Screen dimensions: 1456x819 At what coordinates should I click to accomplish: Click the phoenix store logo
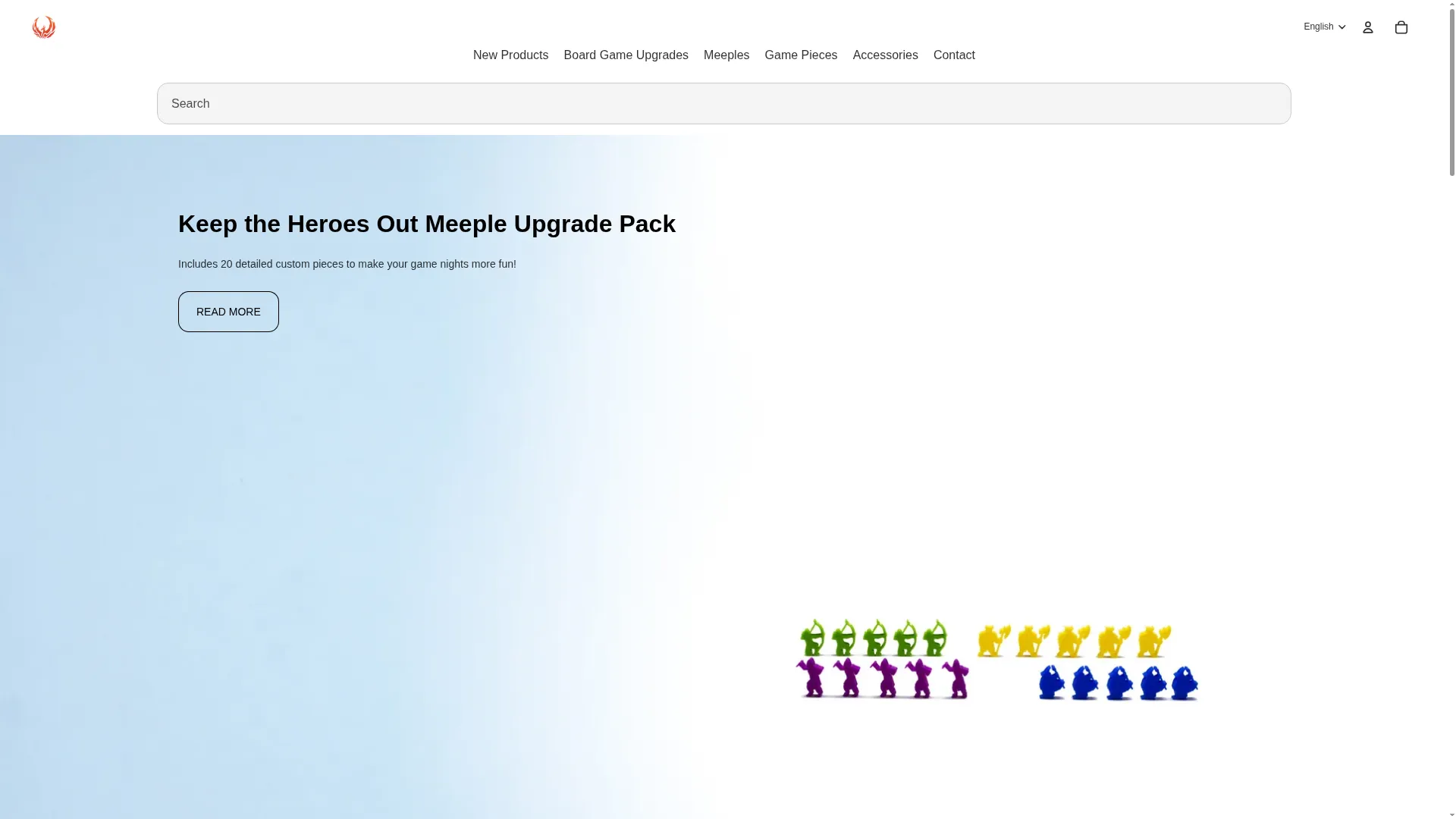pos(44,27)
